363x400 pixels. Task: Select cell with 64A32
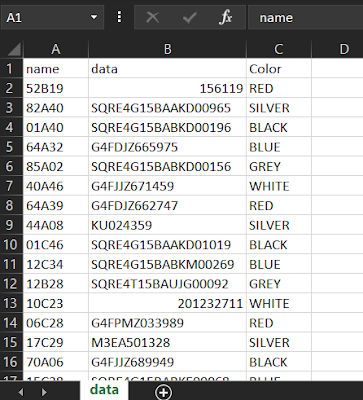click(56, 147)
